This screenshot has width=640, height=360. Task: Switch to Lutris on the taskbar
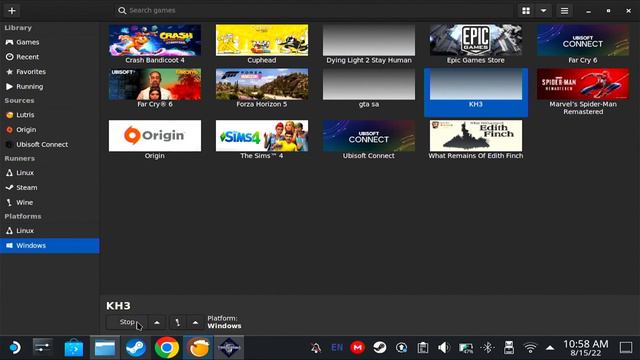[198, 348]
